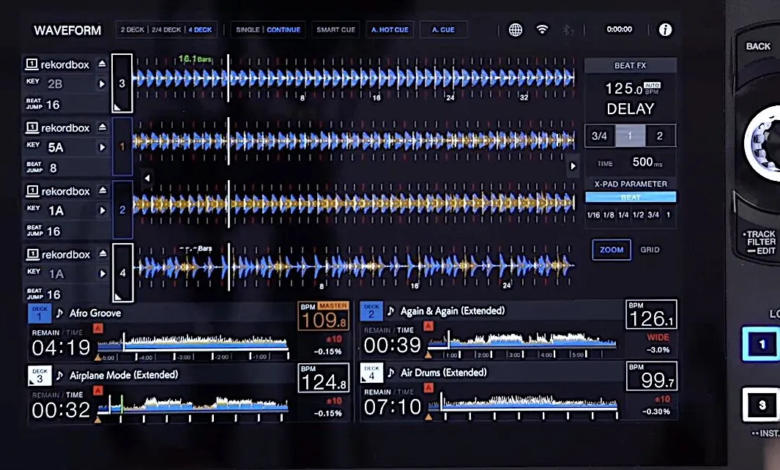Tap the WAVEFORM screen title
The height and width of the screenshot is (470, 780).
(x=68, y=30)
